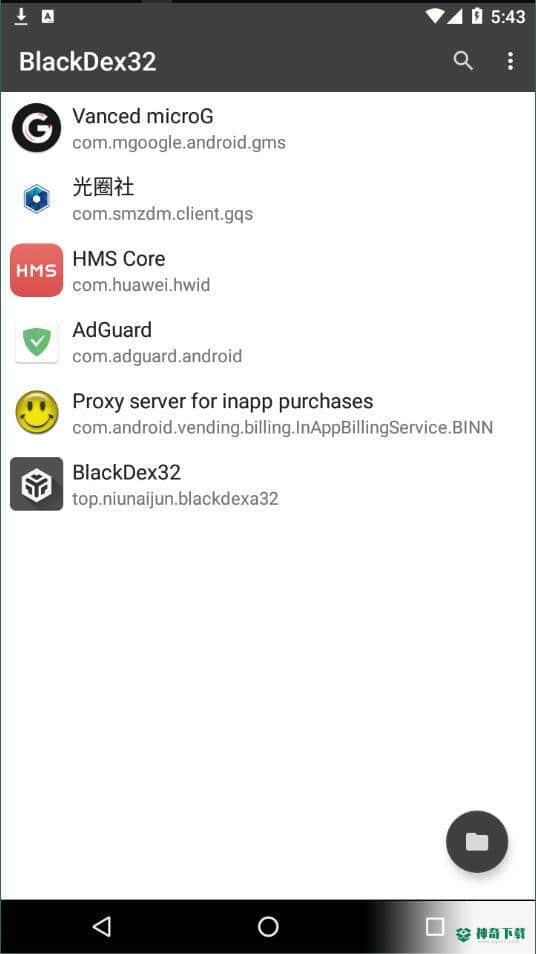The image size is (536, 954).
Task: Choose the 光圈社 app title
Action: click(x=103, y=187)
